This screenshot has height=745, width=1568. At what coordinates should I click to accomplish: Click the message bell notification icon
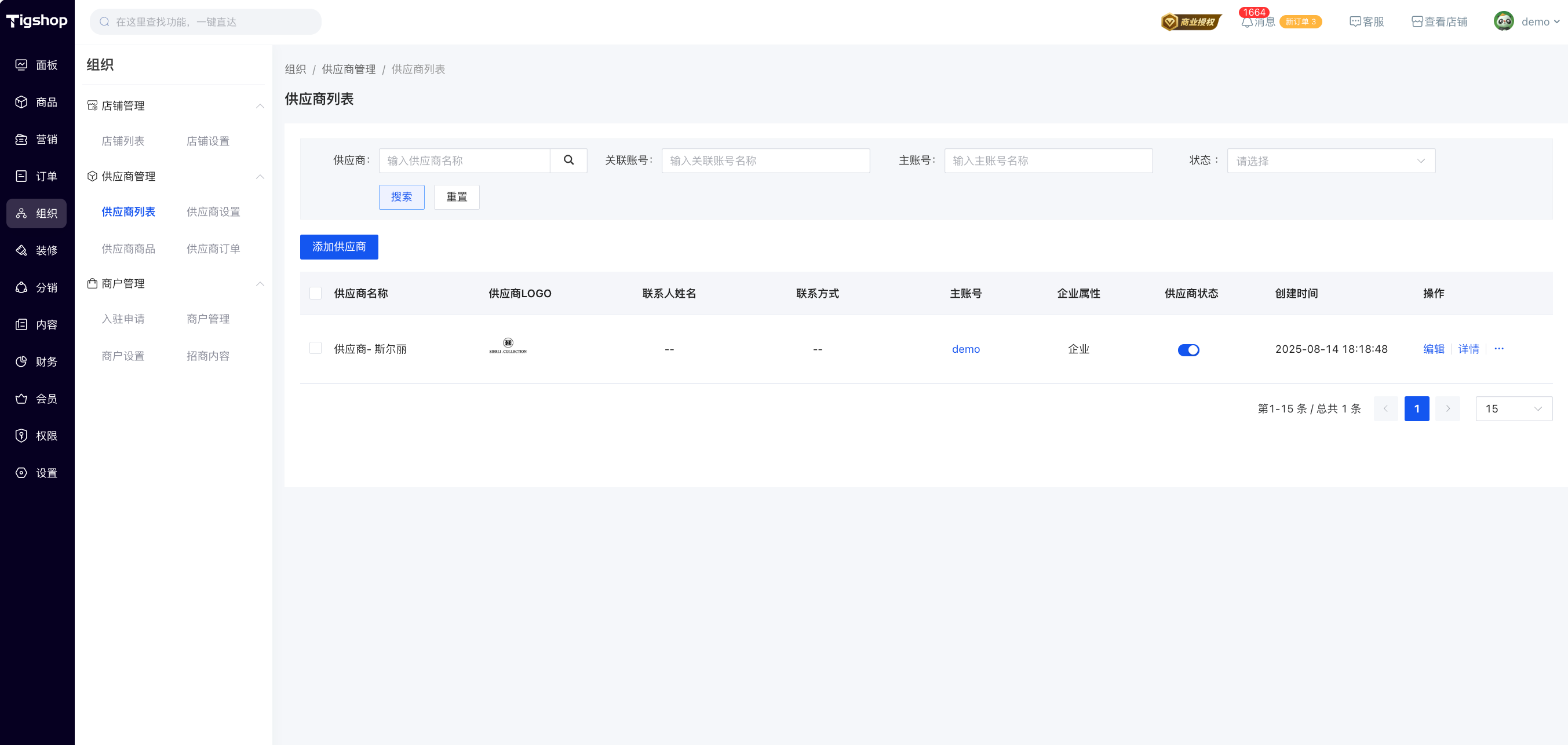tap(1246, 22)
